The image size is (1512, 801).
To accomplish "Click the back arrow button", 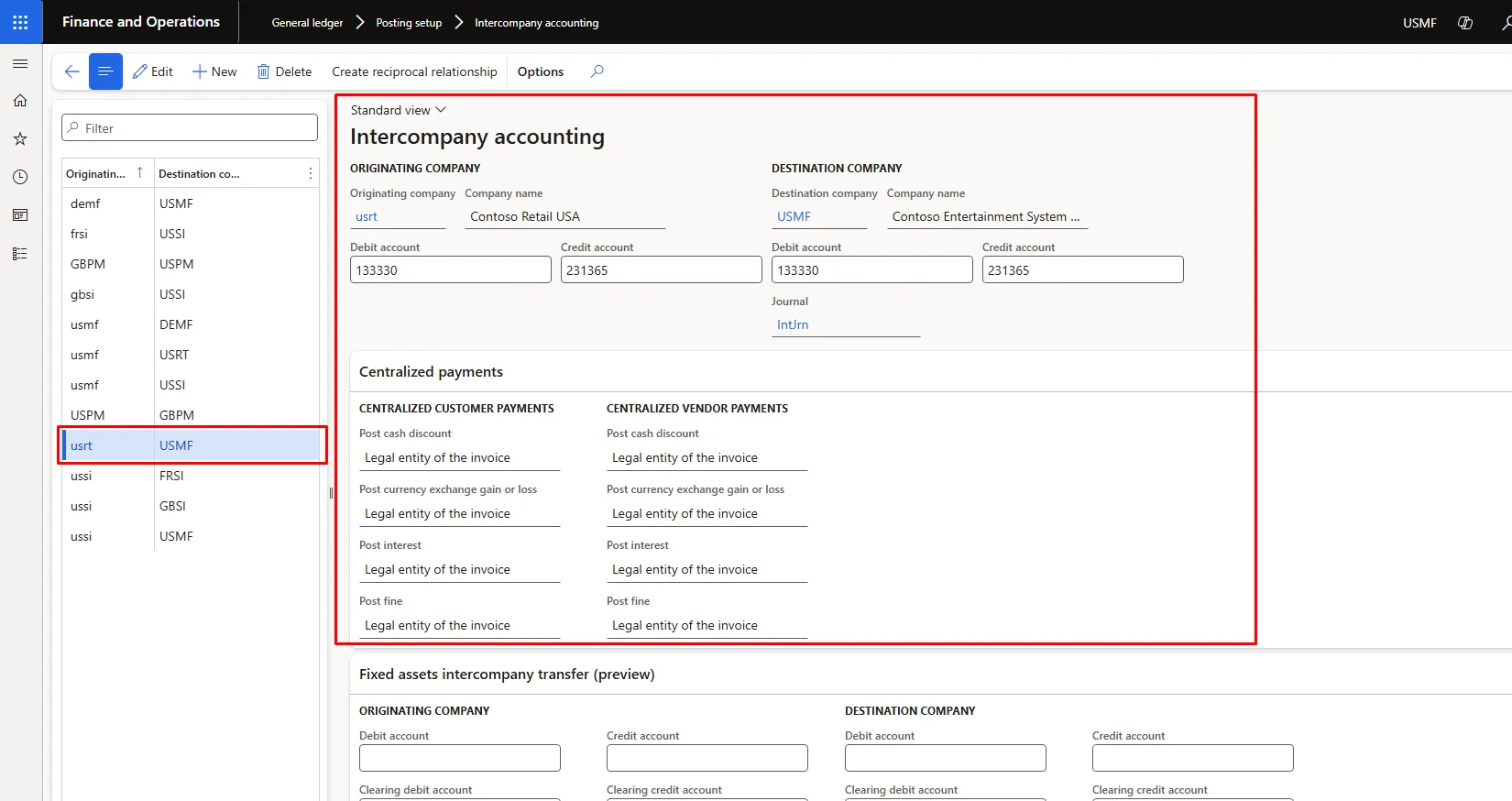I will pyautogui.click(x=71, y=71).
